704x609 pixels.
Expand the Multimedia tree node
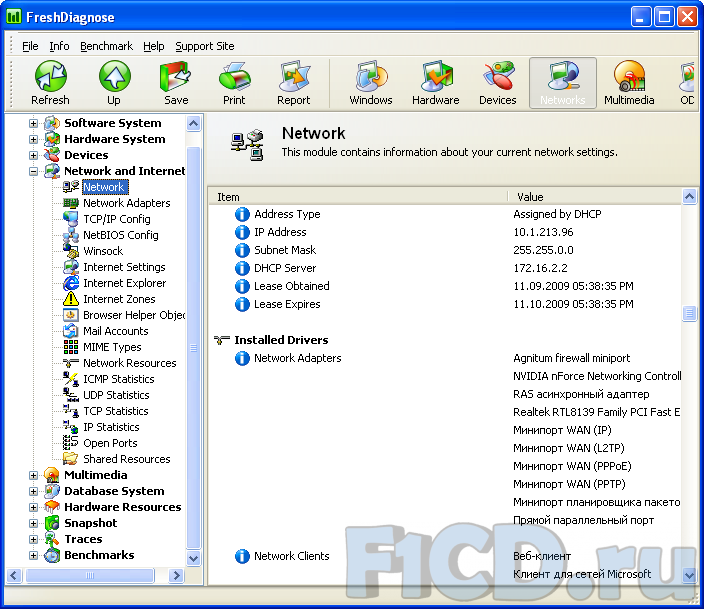33,475
